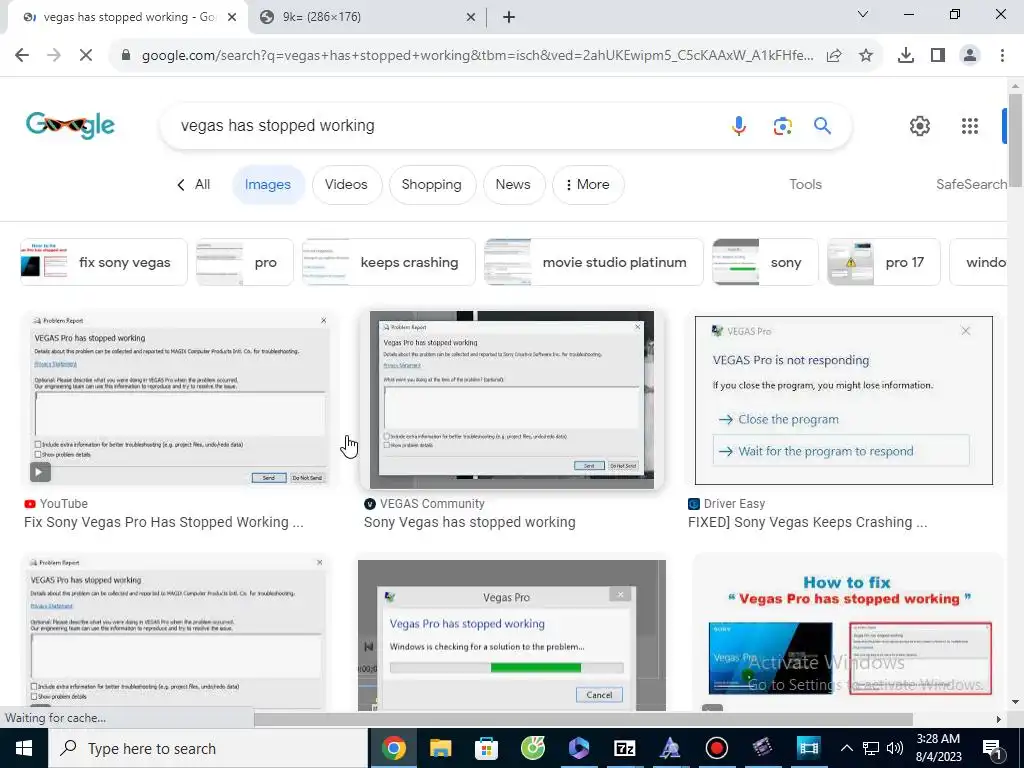The image size is (1024, 768).
Task: Open tab search chevron in title bar
Action: [863, 14]
